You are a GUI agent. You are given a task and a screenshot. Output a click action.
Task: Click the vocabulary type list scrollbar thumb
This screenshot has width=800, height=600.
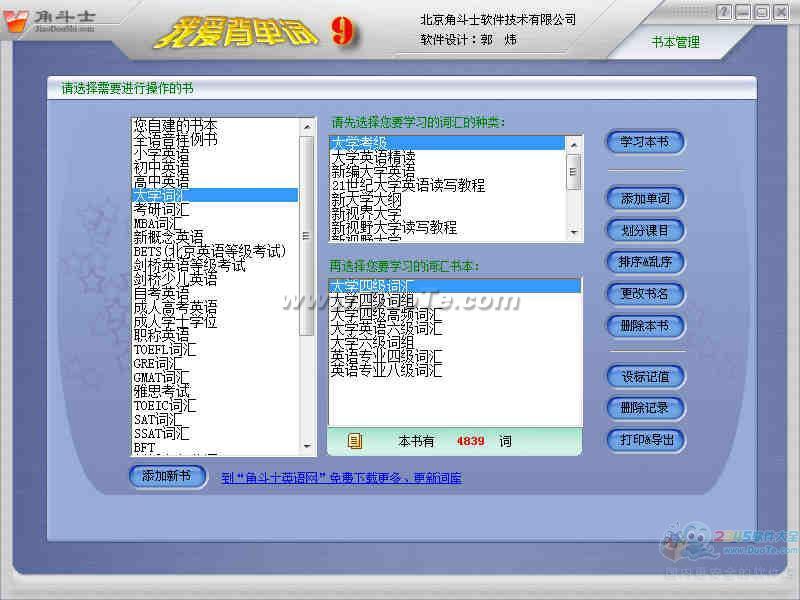point(573,172)
